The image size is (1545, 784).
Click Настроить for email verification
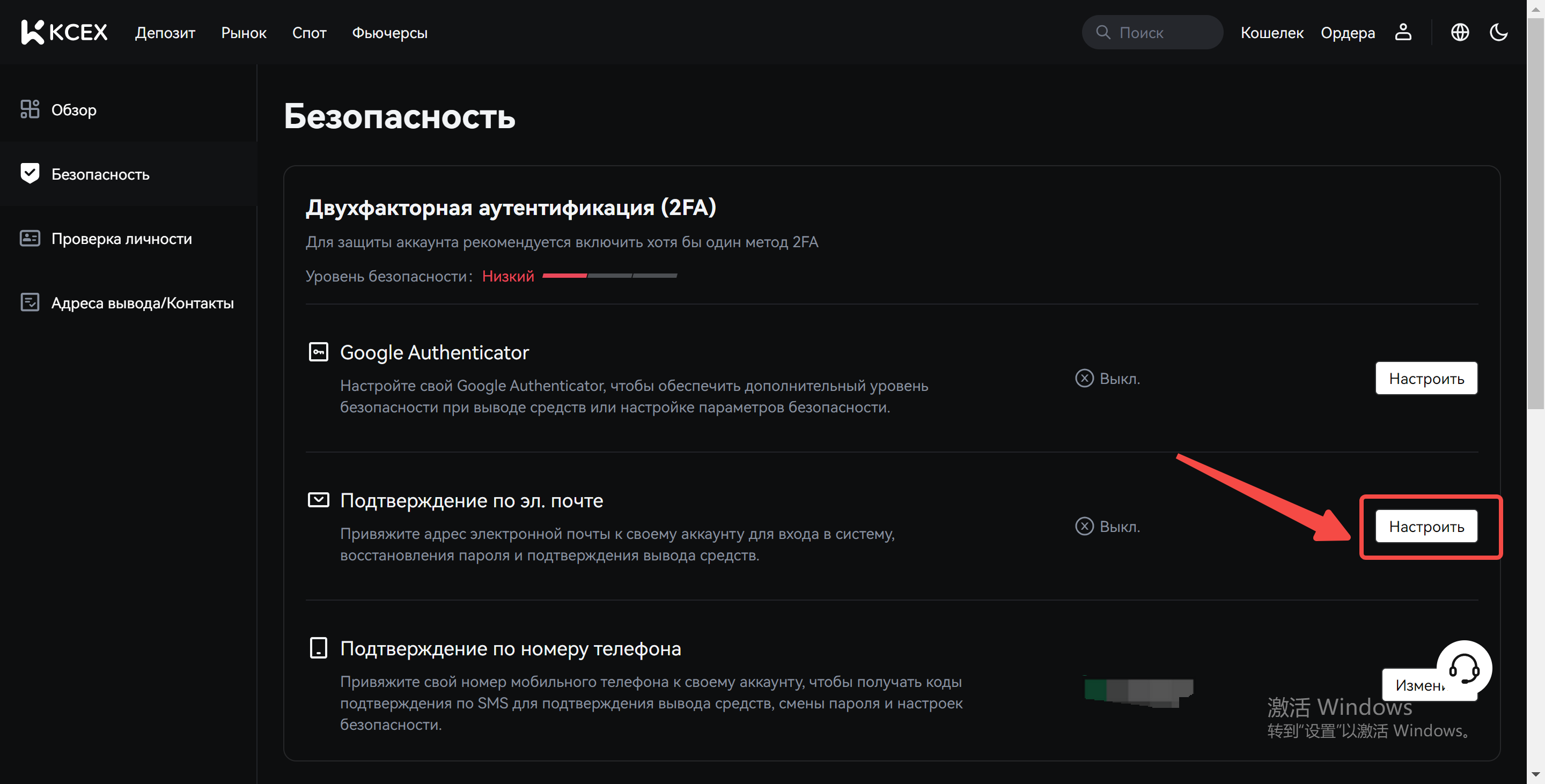1426,526
